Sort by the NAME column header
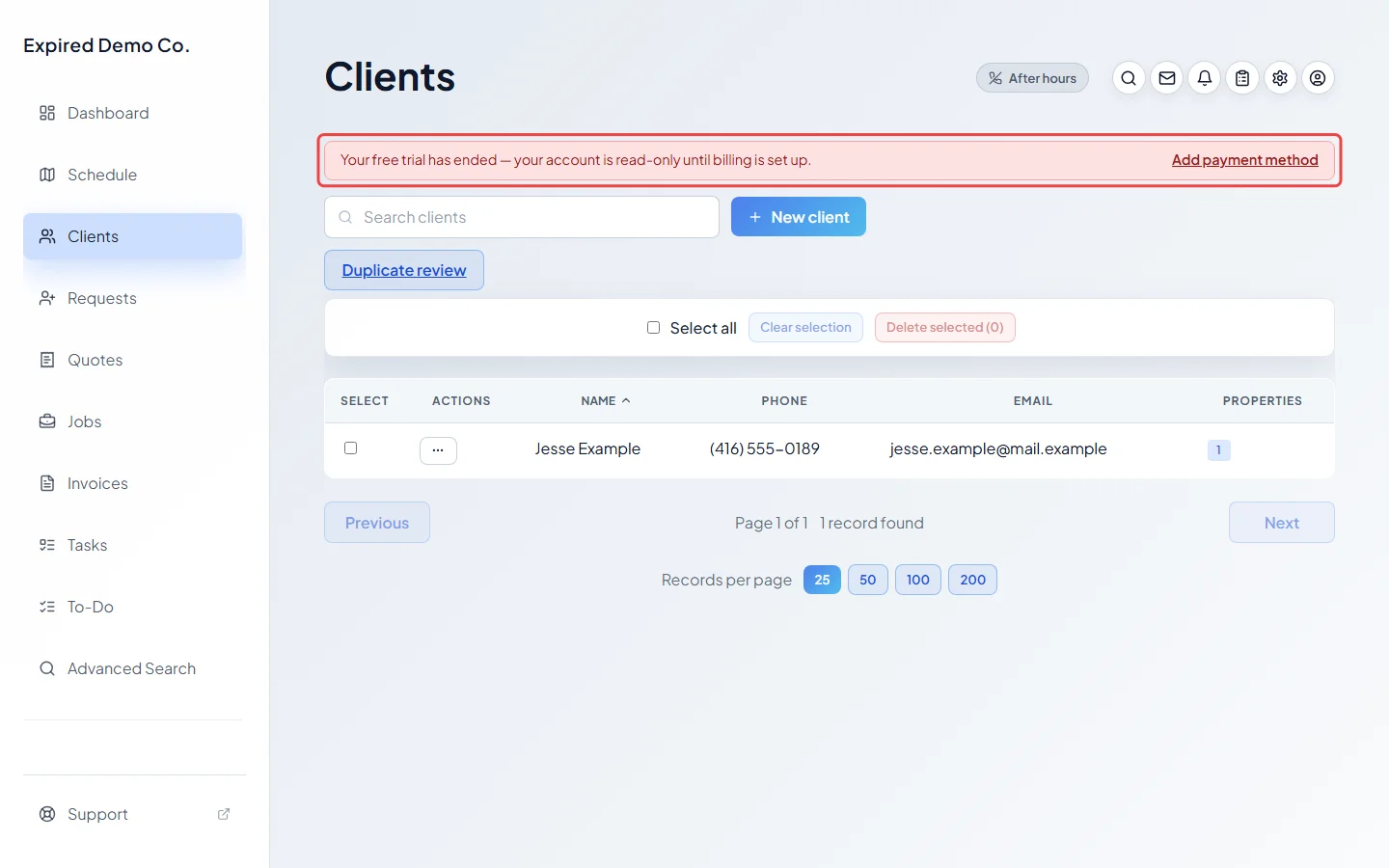 coord(606,400)
